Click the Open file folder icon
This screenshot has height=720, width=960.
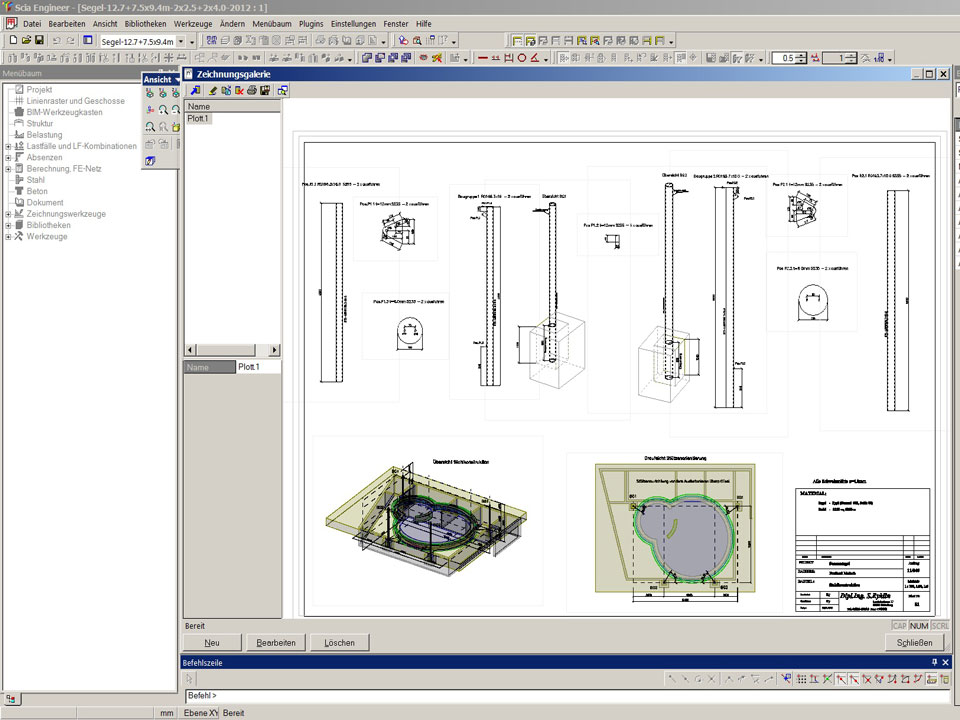point(26,41)
